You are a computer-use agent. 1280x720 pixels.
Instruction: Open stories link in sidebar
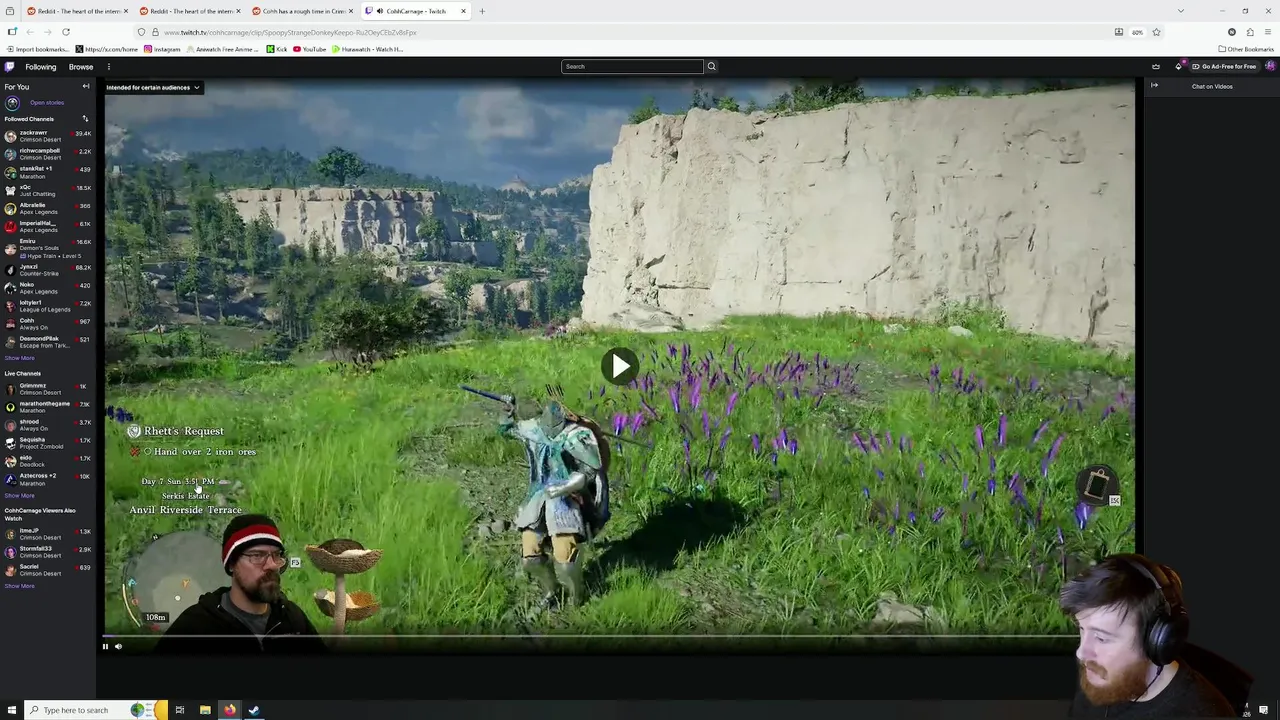pyautogui.click(x=47, y=103)
